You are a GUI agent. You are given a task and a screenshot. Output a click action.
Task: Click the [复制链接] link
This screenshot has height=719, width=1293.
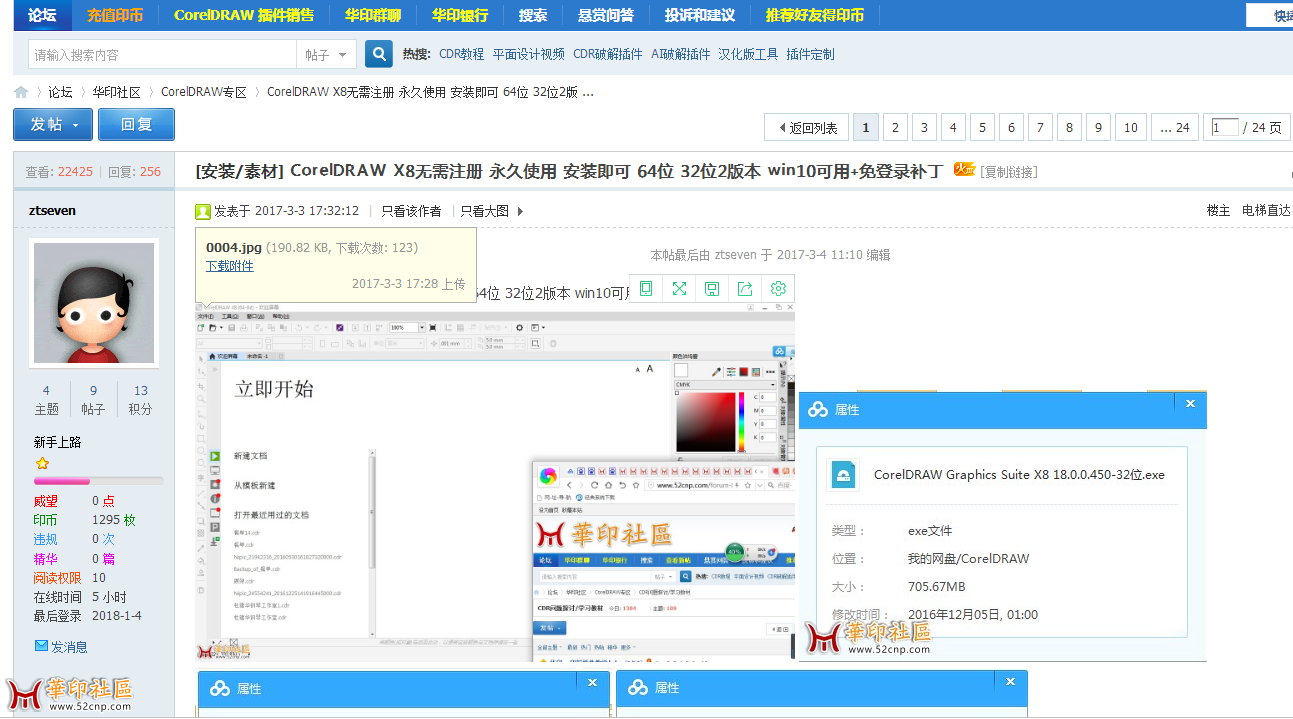coord(1009,172)
